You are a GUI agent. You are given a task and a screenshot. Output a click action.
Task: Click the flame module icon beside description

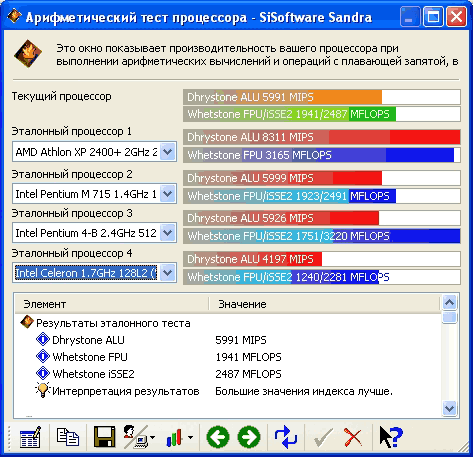28,53
